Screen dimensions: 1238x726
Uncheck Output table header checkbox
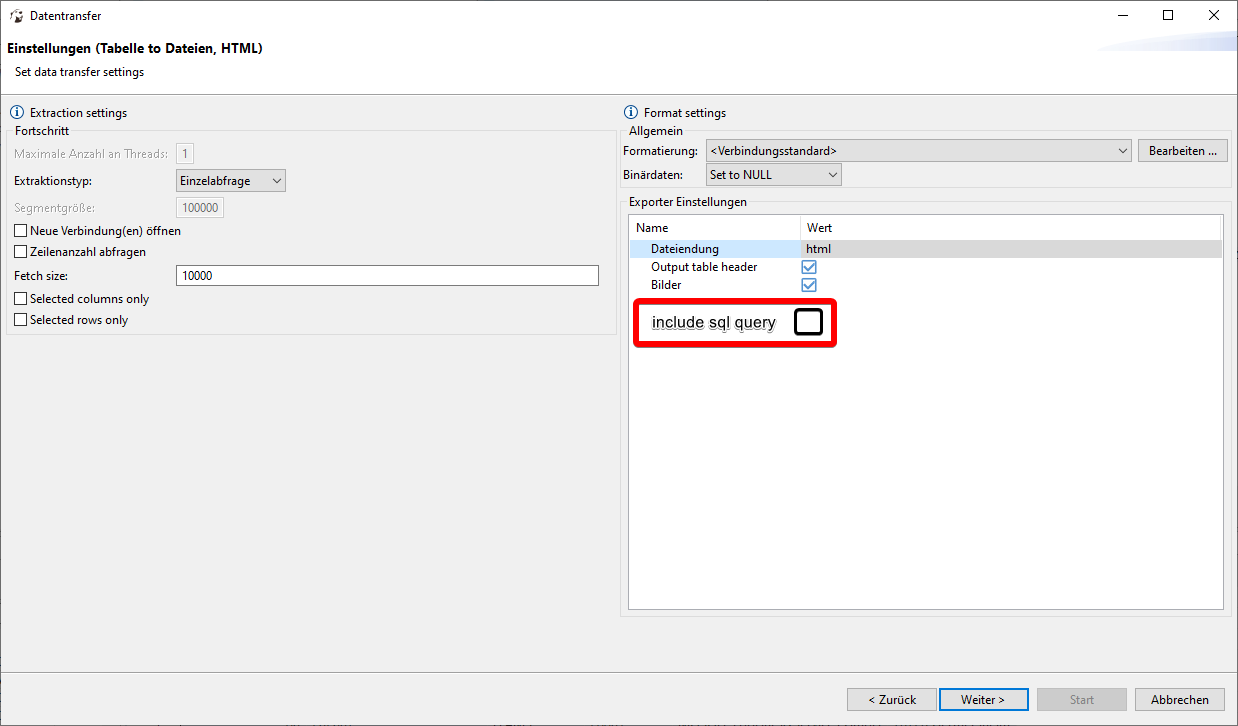(x=809, y=267)
